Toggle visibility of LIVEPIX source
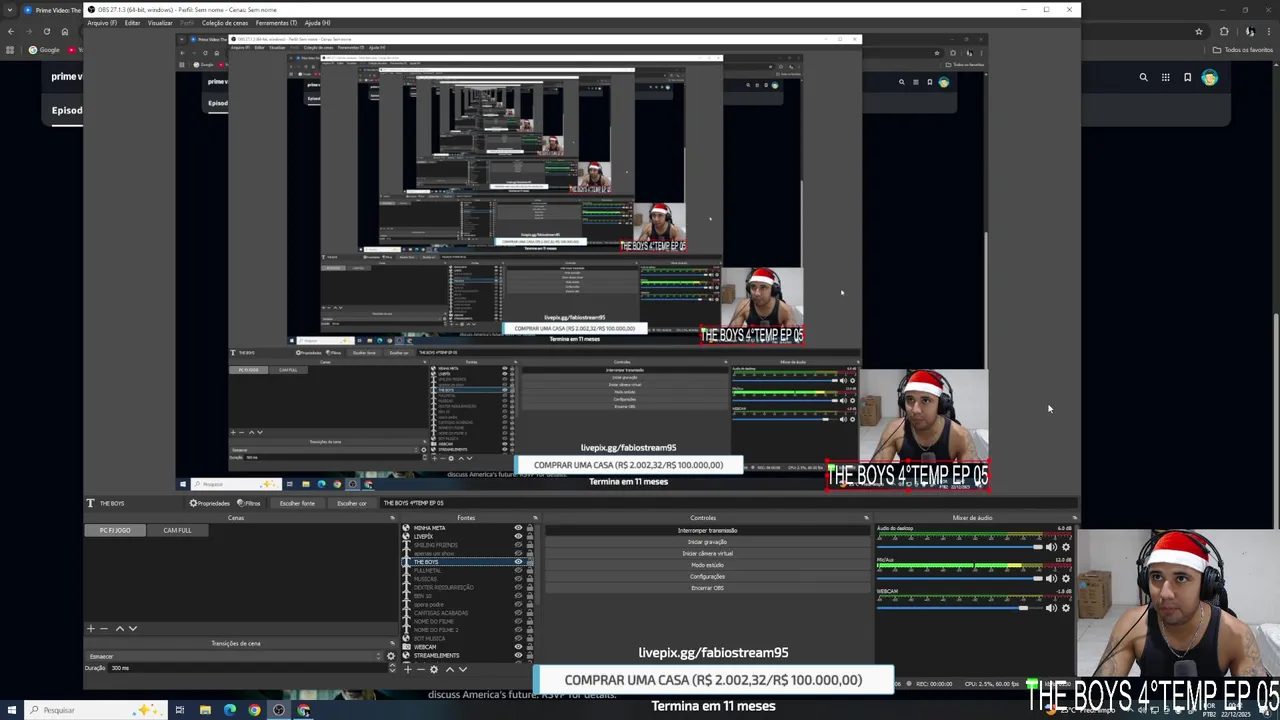 coord(518,536)
